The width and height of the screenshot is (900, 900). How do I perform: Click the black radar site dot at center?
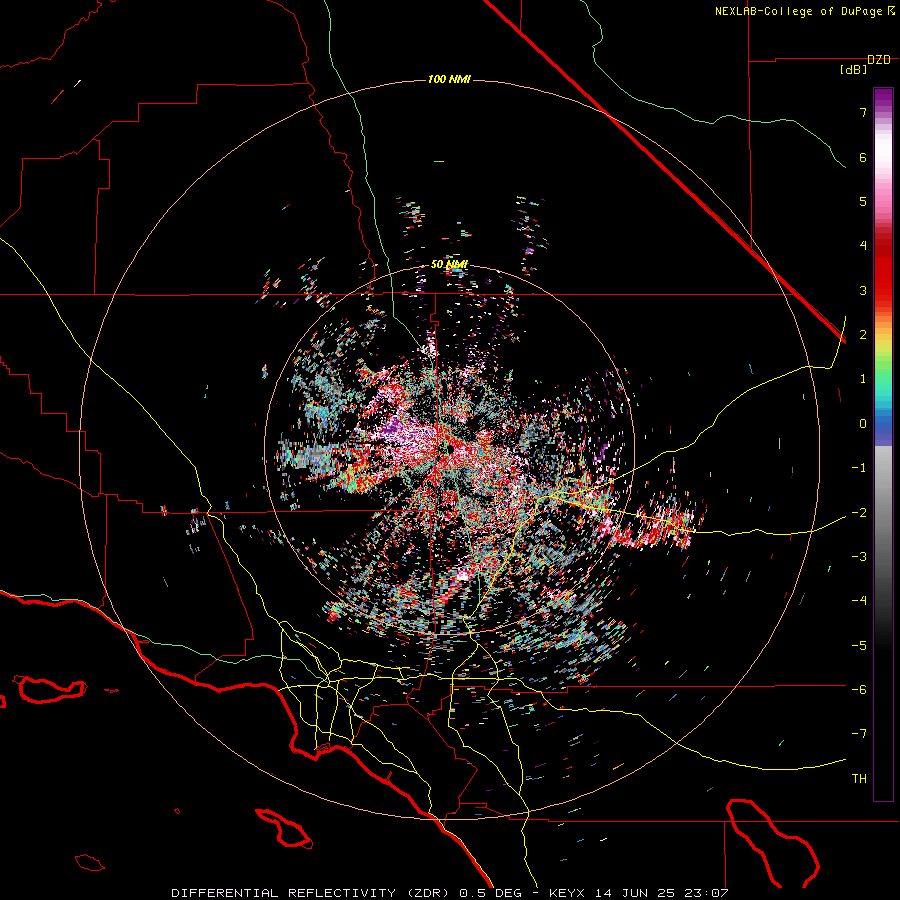451,449
